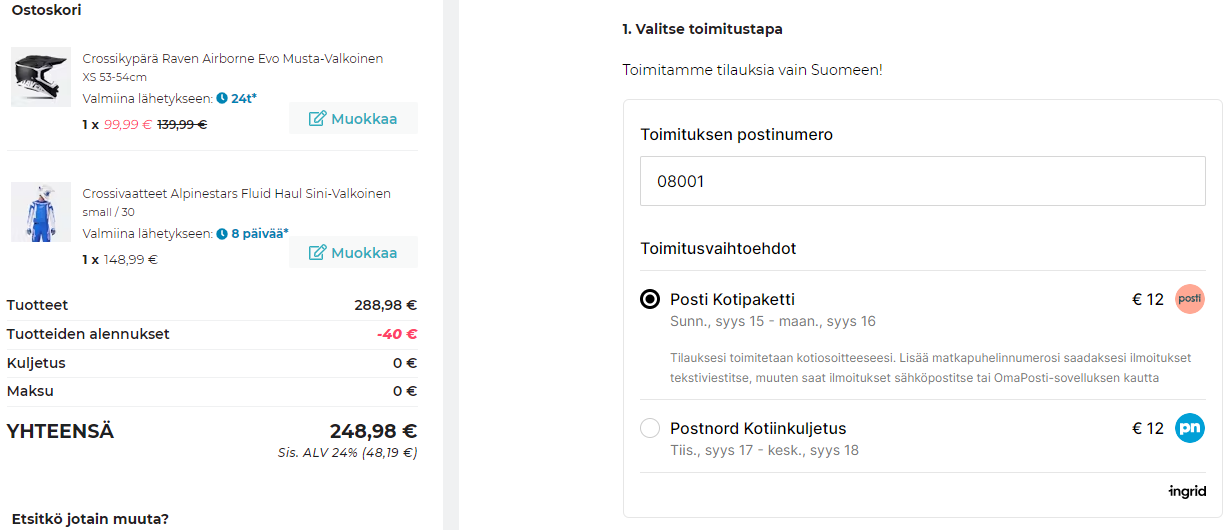Click the Posti Kotipaketti option label
Image resolution: width=1231 pixels, height=530 pixels.
[x=732, y=299]
